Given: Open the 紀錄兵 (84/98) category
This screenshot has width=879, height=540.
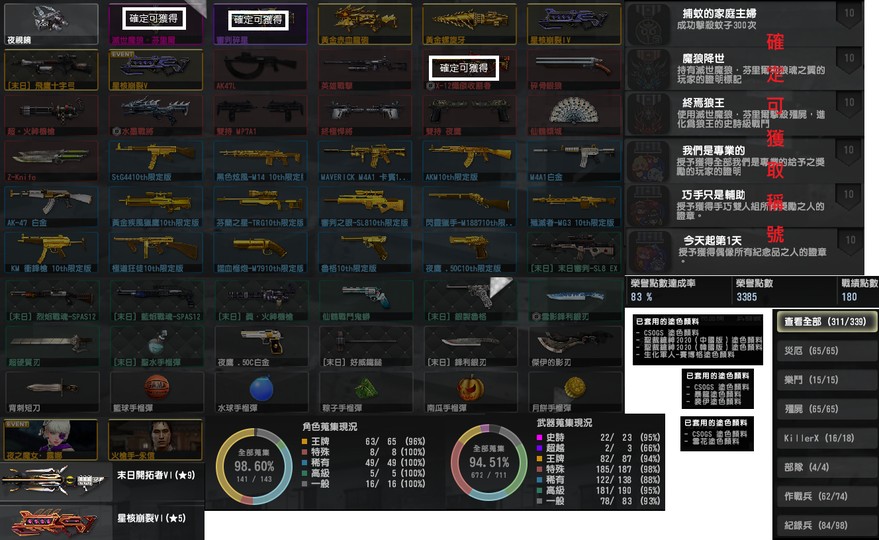Looking at the screenshot, I should pyautogui.click(x=827, y=525).
